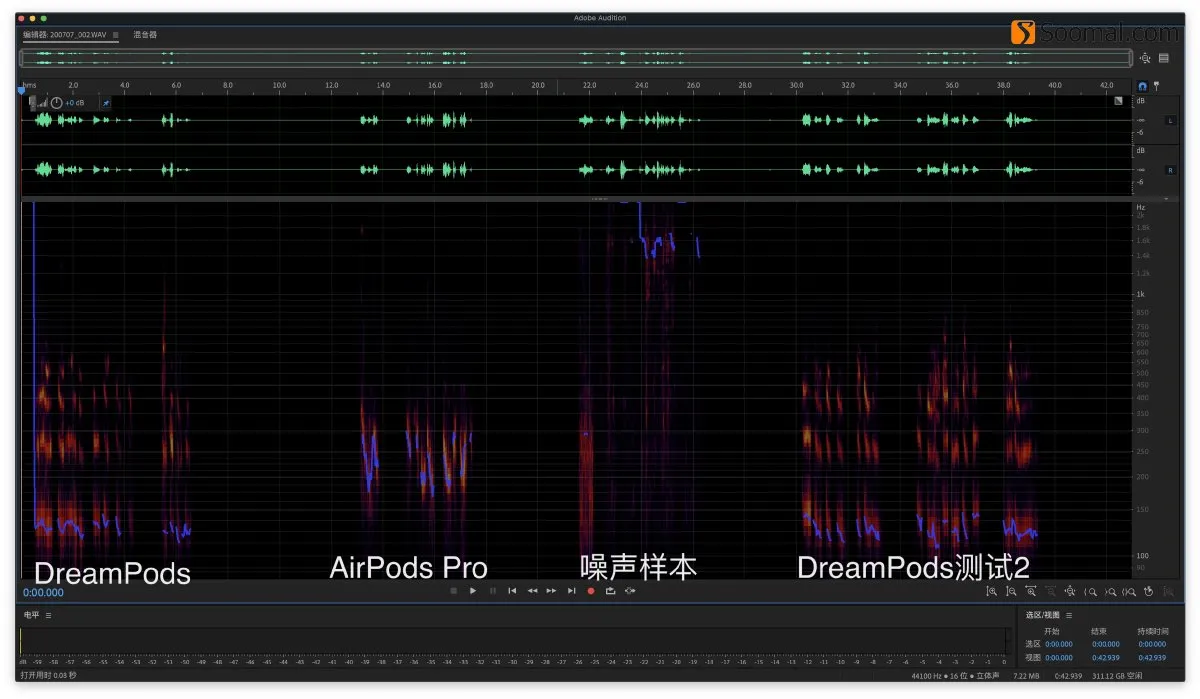Select the 编辑器: 200707_002.WAV tab

(64, 34)
